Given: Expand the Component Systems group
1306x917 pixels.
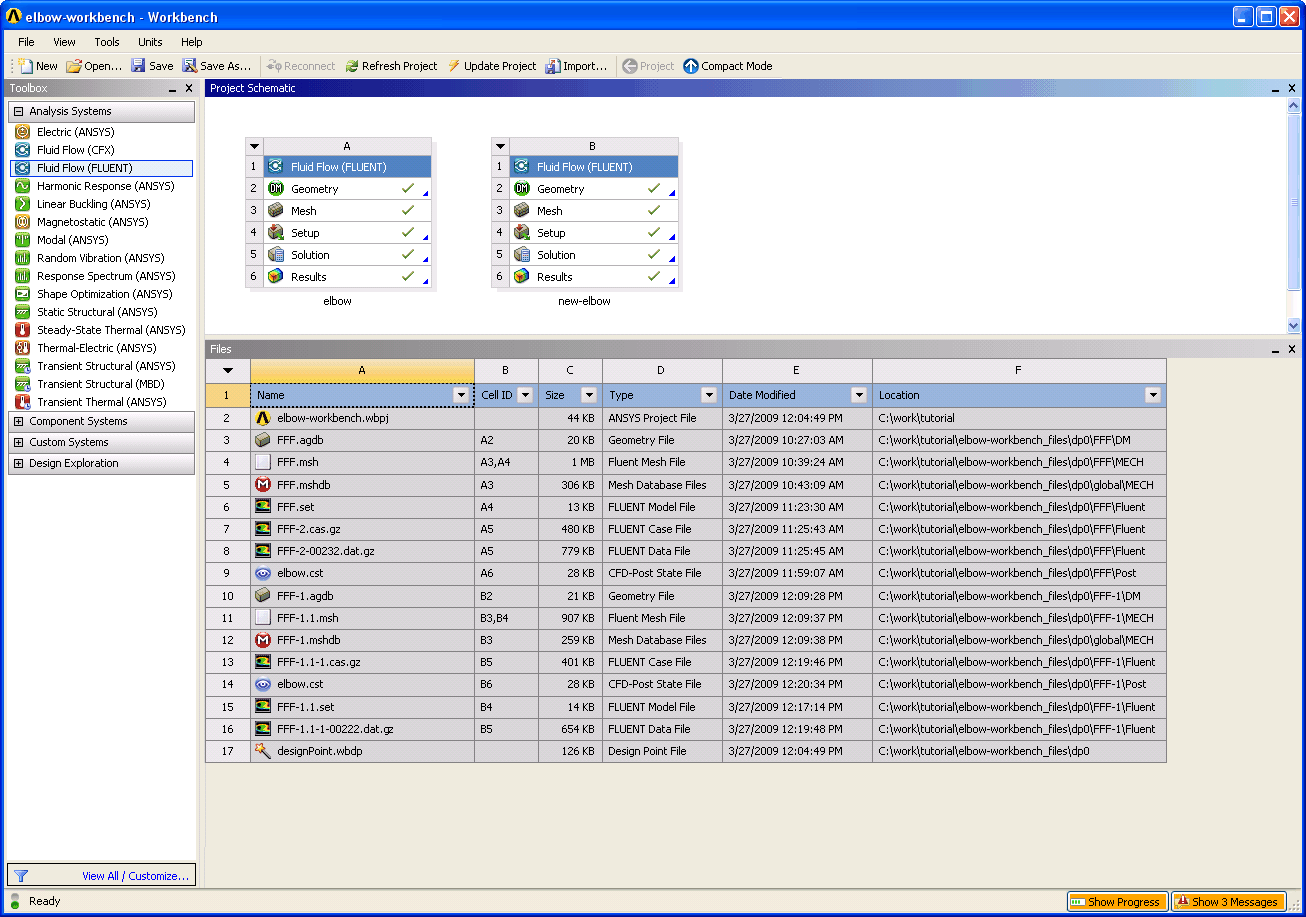Looking at the screenshot, I should tap(18, 422).
